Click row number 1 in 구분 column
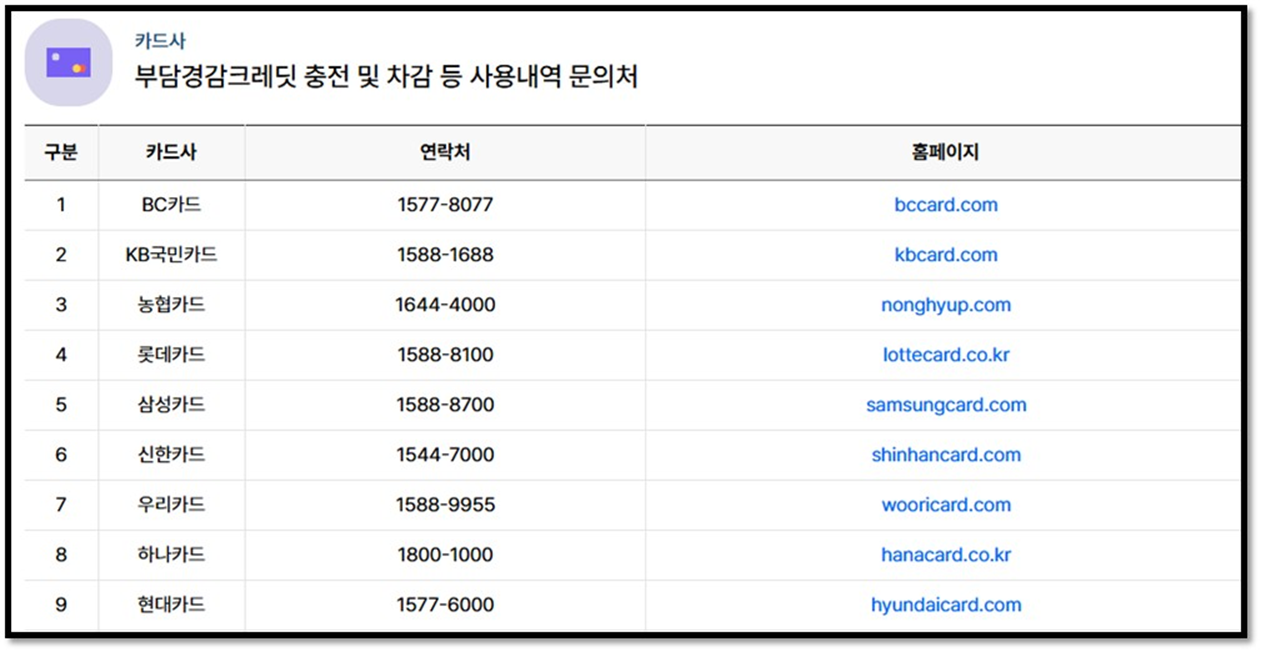1261x652 pixels. (x=61, y=205)
